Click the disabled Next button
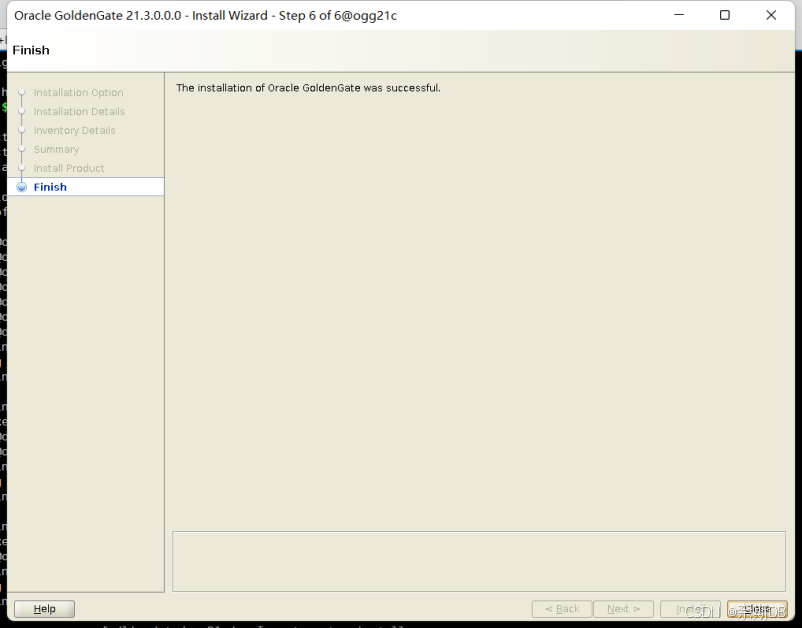Viewport: 802px width, 628px height. (x=623, y=609)
